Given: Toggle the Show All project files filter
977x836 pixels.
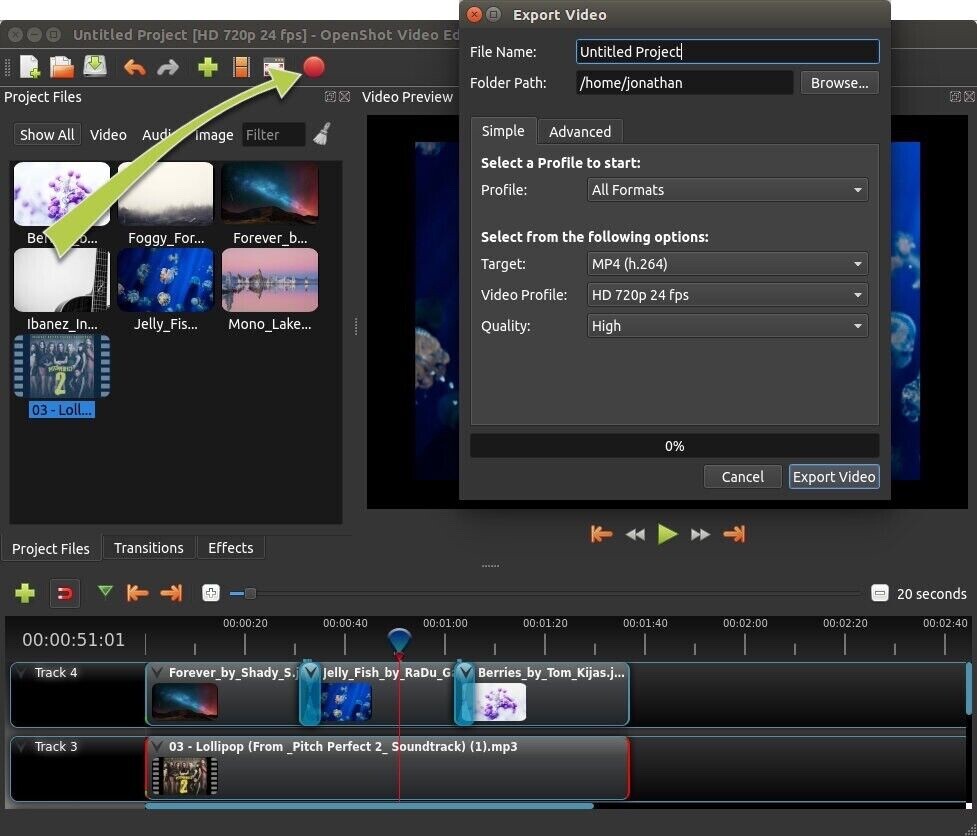Looking at the screenshot, I should (x=46, y=134).
